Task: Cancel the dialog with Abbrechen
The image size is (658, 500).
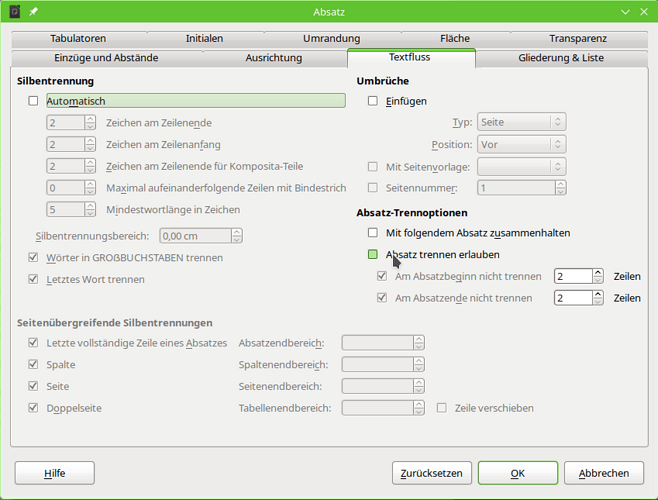Action: tap(603, 473)
